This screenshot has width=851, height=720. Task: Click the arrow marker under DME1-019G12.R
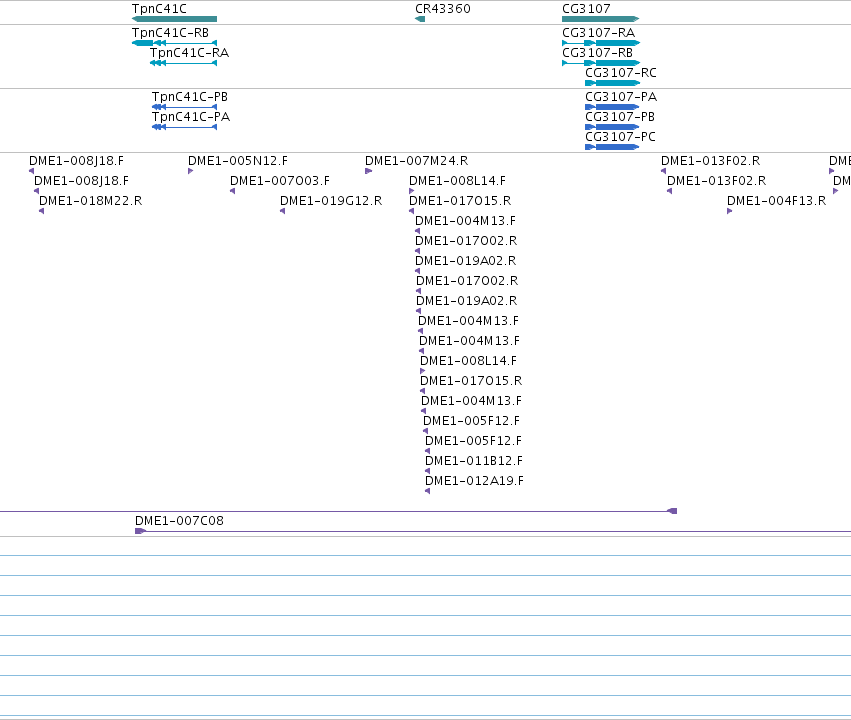pyautogui.click(x=283, y=211)
